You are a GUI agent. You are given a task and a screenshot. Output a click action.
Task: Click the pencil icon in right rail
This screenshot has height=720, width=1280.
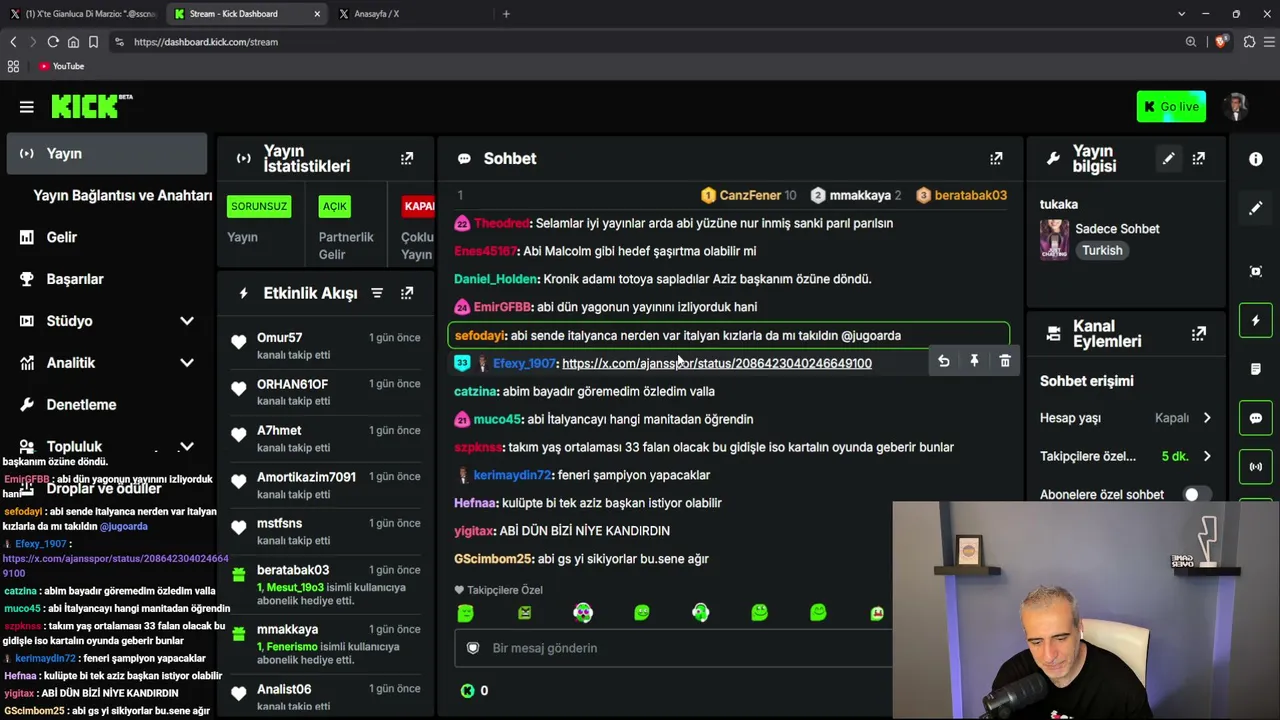[1256, 208]
